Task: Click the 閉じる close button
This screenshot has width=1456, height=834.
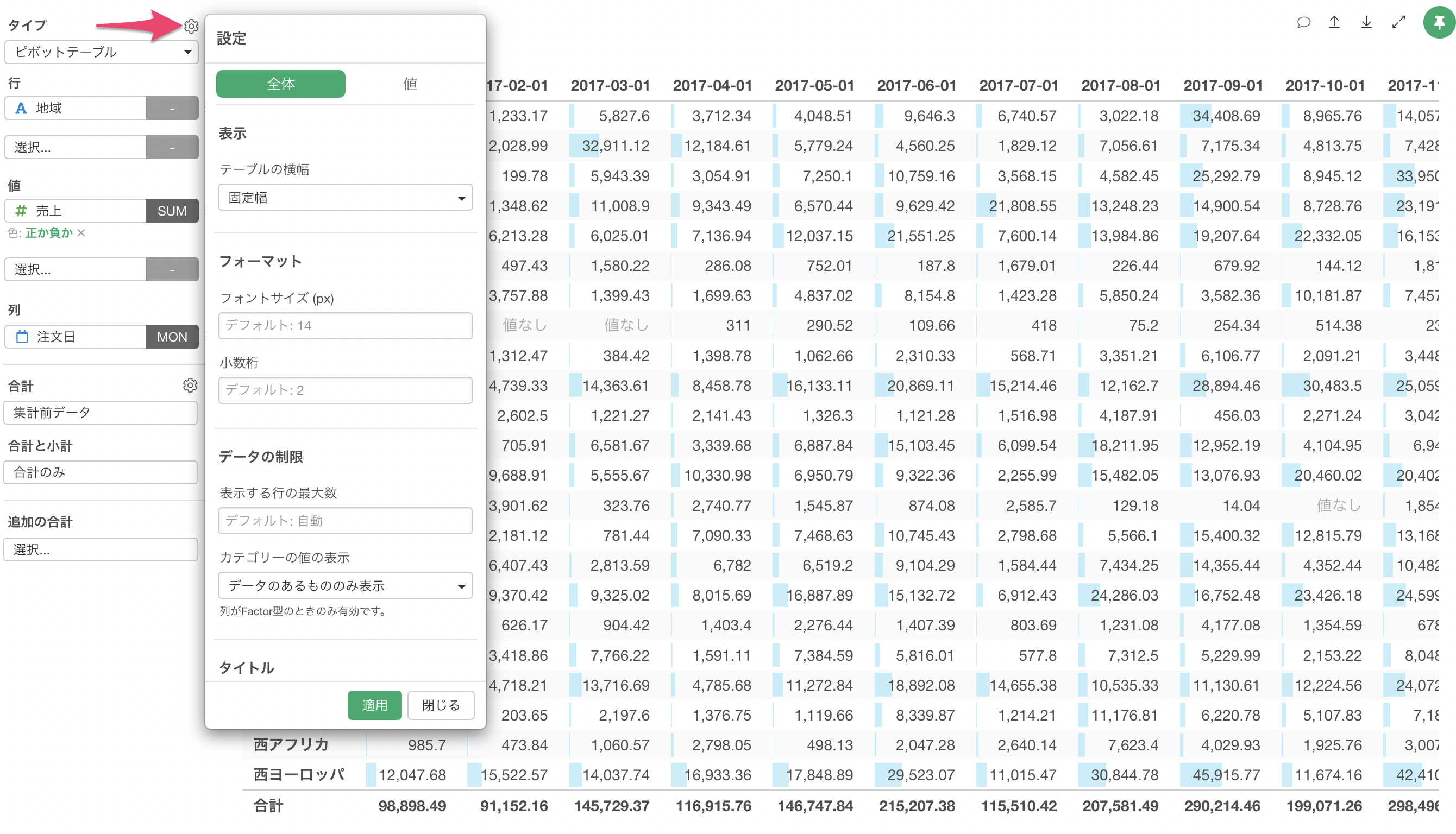Action: point(441,705)
